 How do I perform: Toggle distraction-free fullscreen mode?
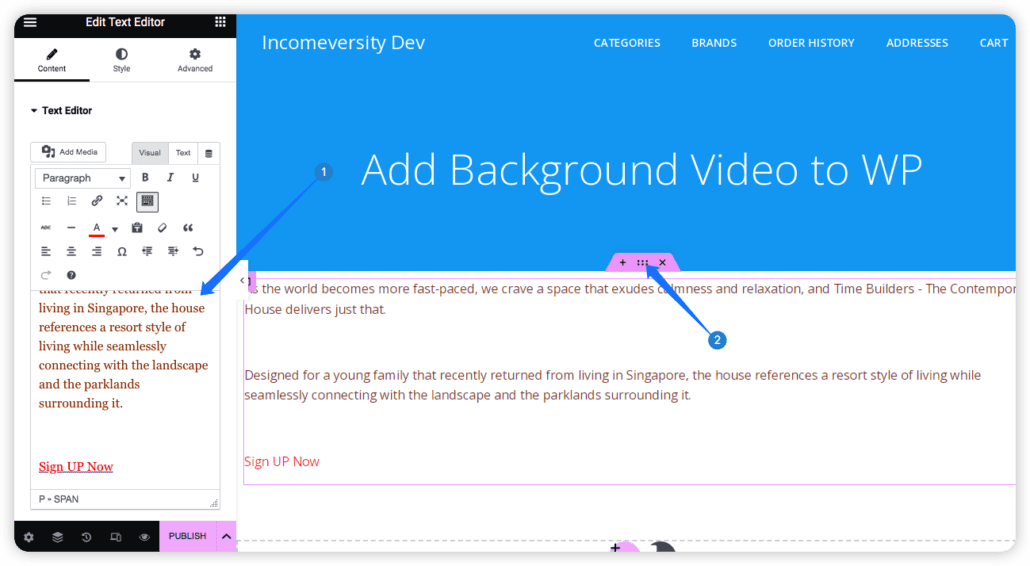click(x=122, y=201)
